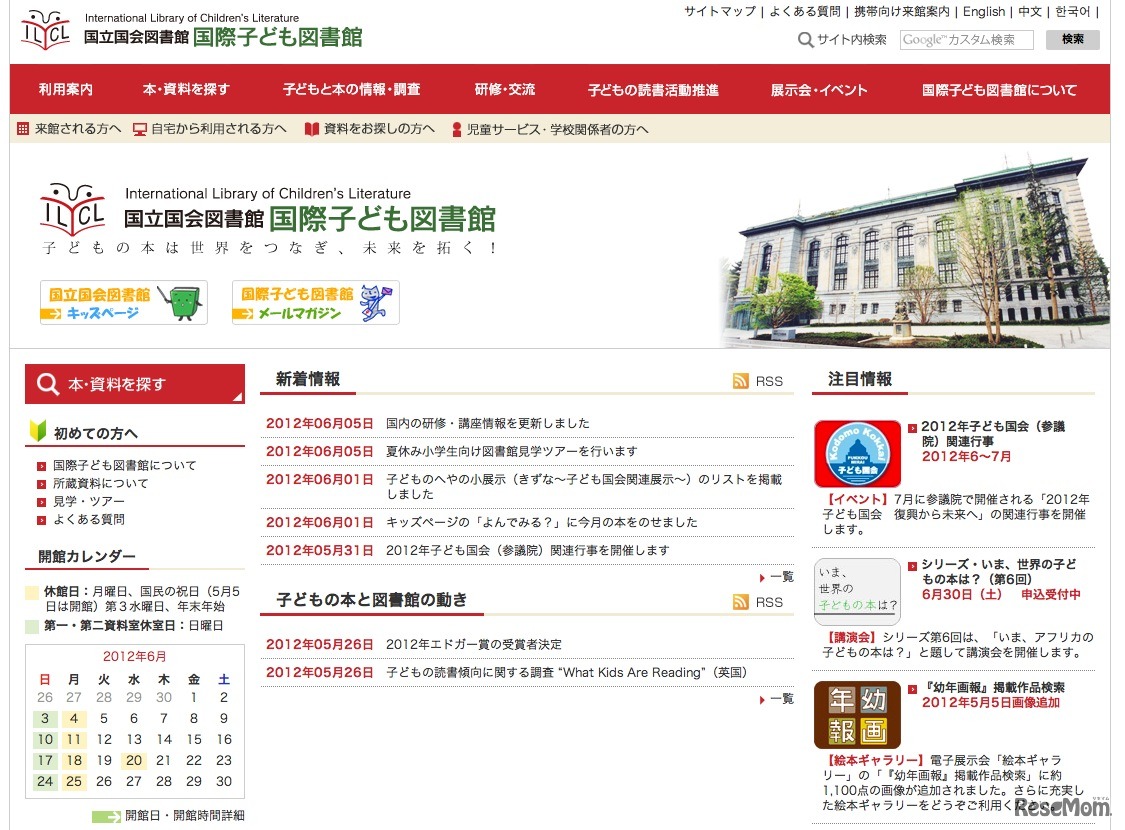Click the green arrow beside 開館日・開館時間詳細
The height and width of the screenshot is (830, 1125).
pos(106,816)
